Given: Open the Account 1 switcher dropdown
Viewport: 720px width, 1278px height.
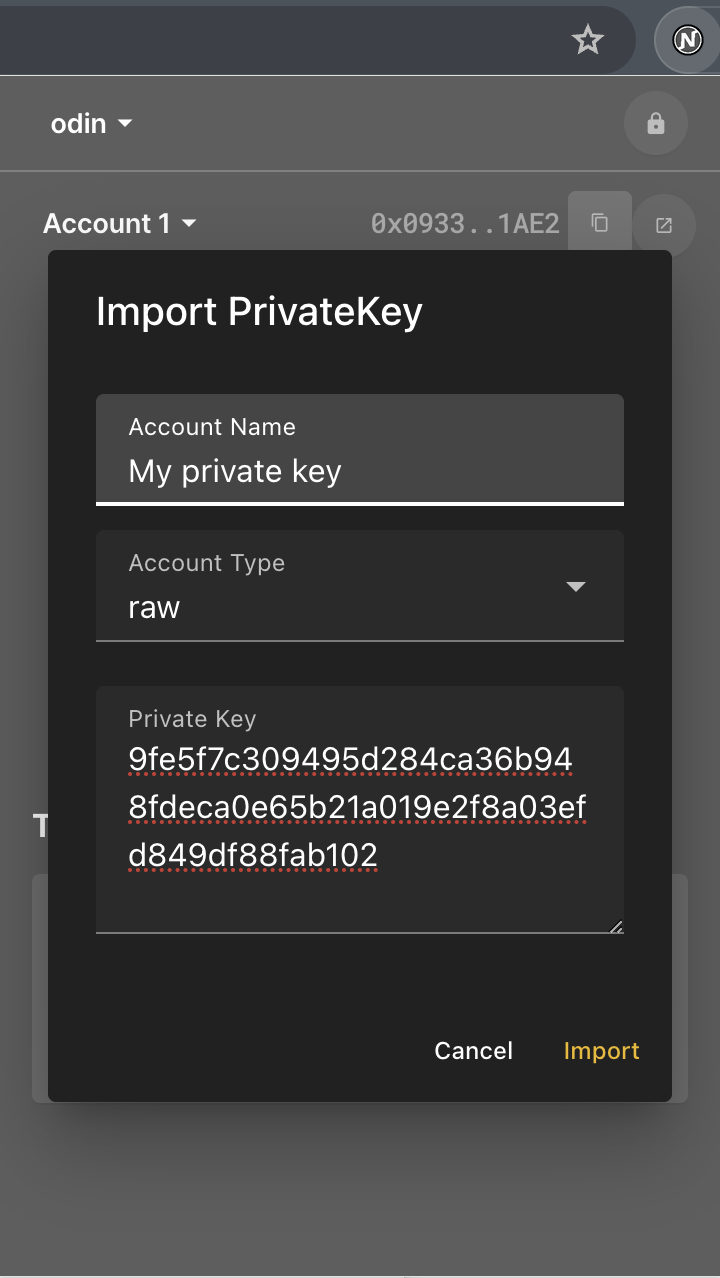Looking at the screenshot, I should pyautogui.click(x=120, y=223).
